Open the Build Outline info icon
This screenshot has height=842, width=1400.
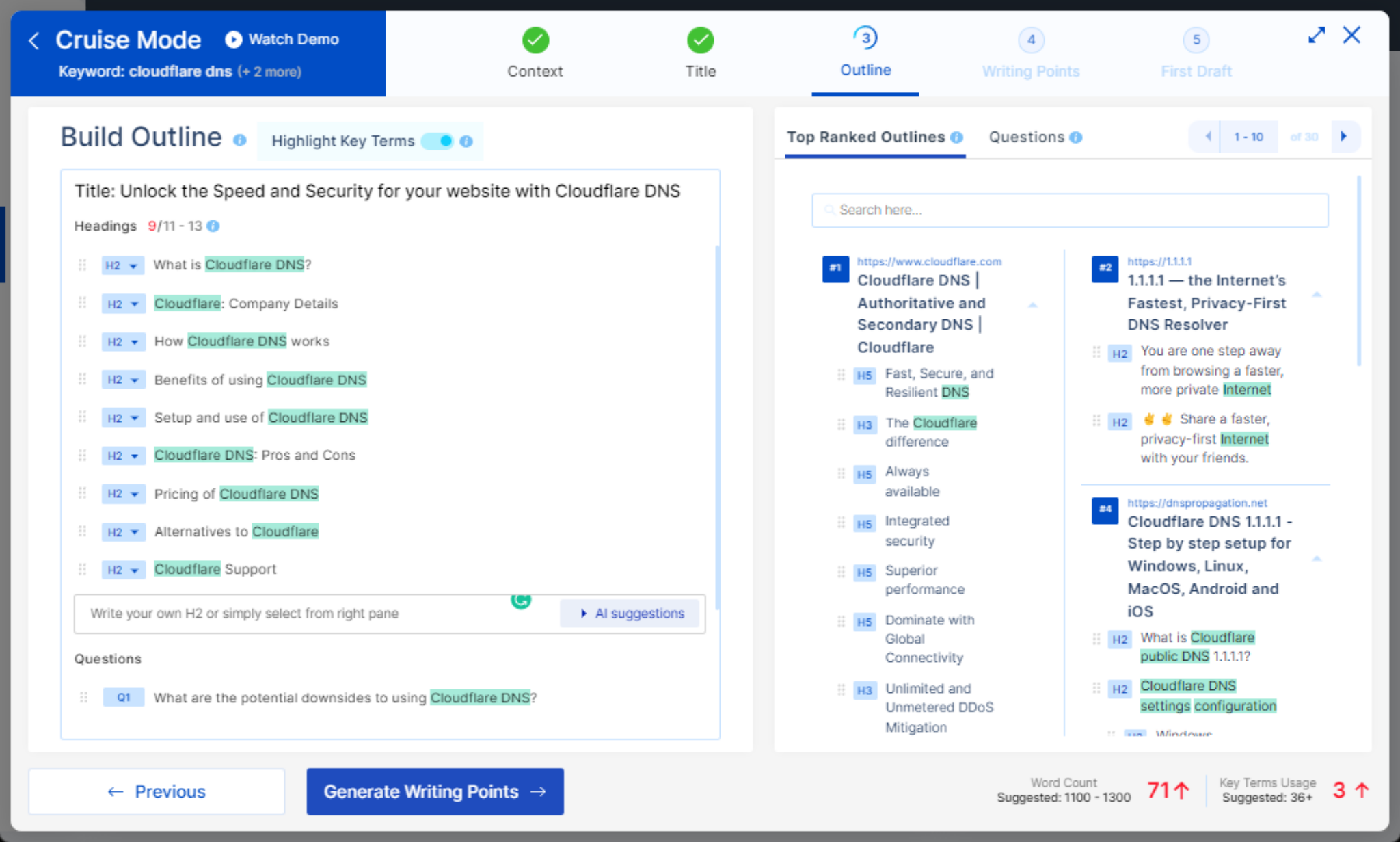tap(239, 140)
